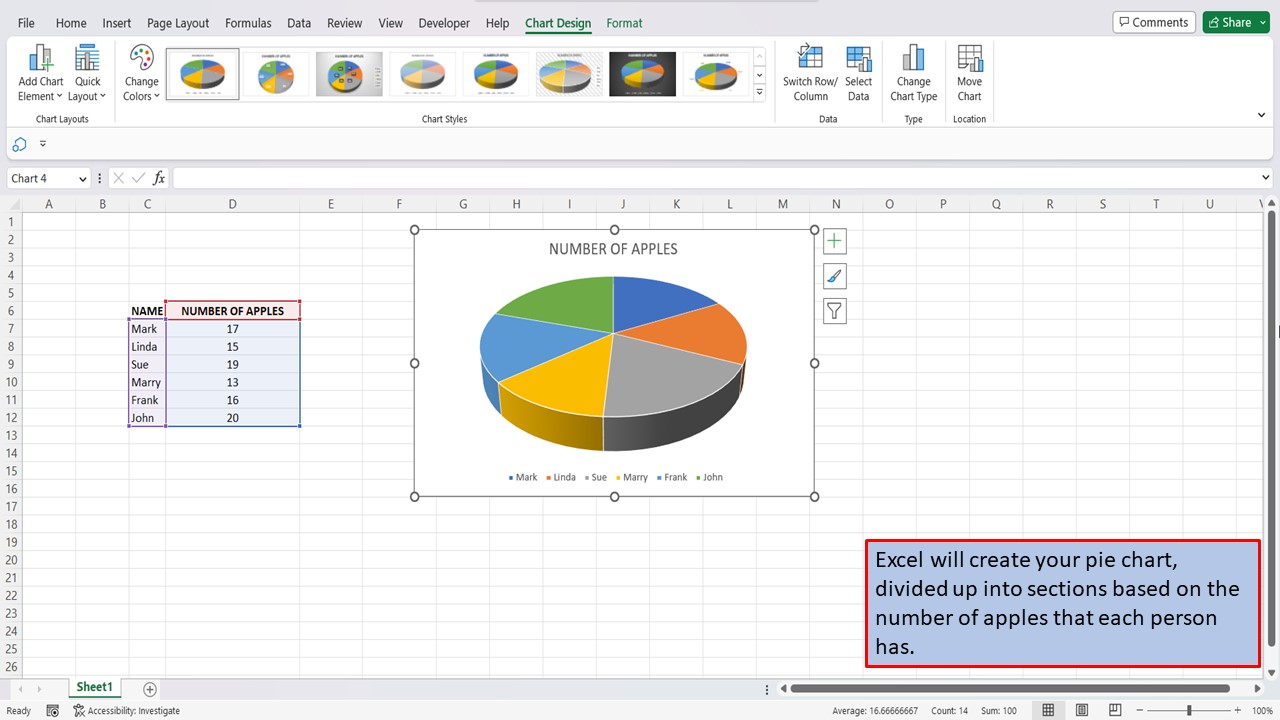Open the Comments pane
This screenshot has width=1280, height=720.
click(1154, 21)
